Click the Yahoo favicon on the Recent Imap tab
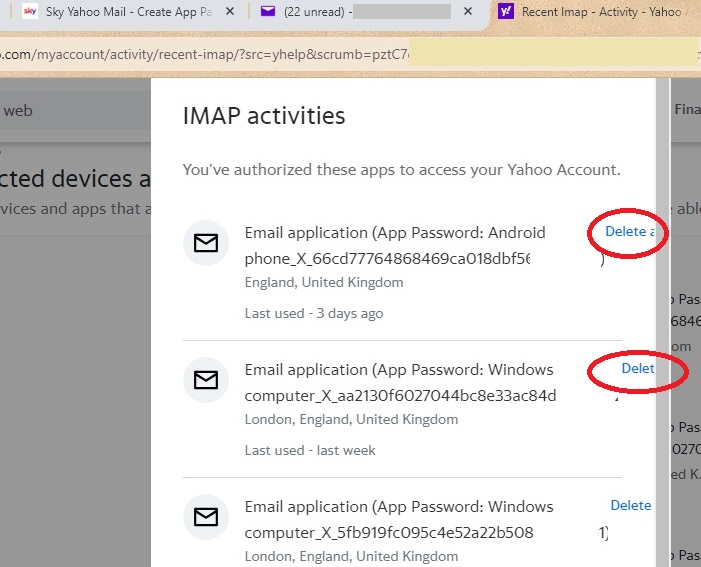 point(506,12)
